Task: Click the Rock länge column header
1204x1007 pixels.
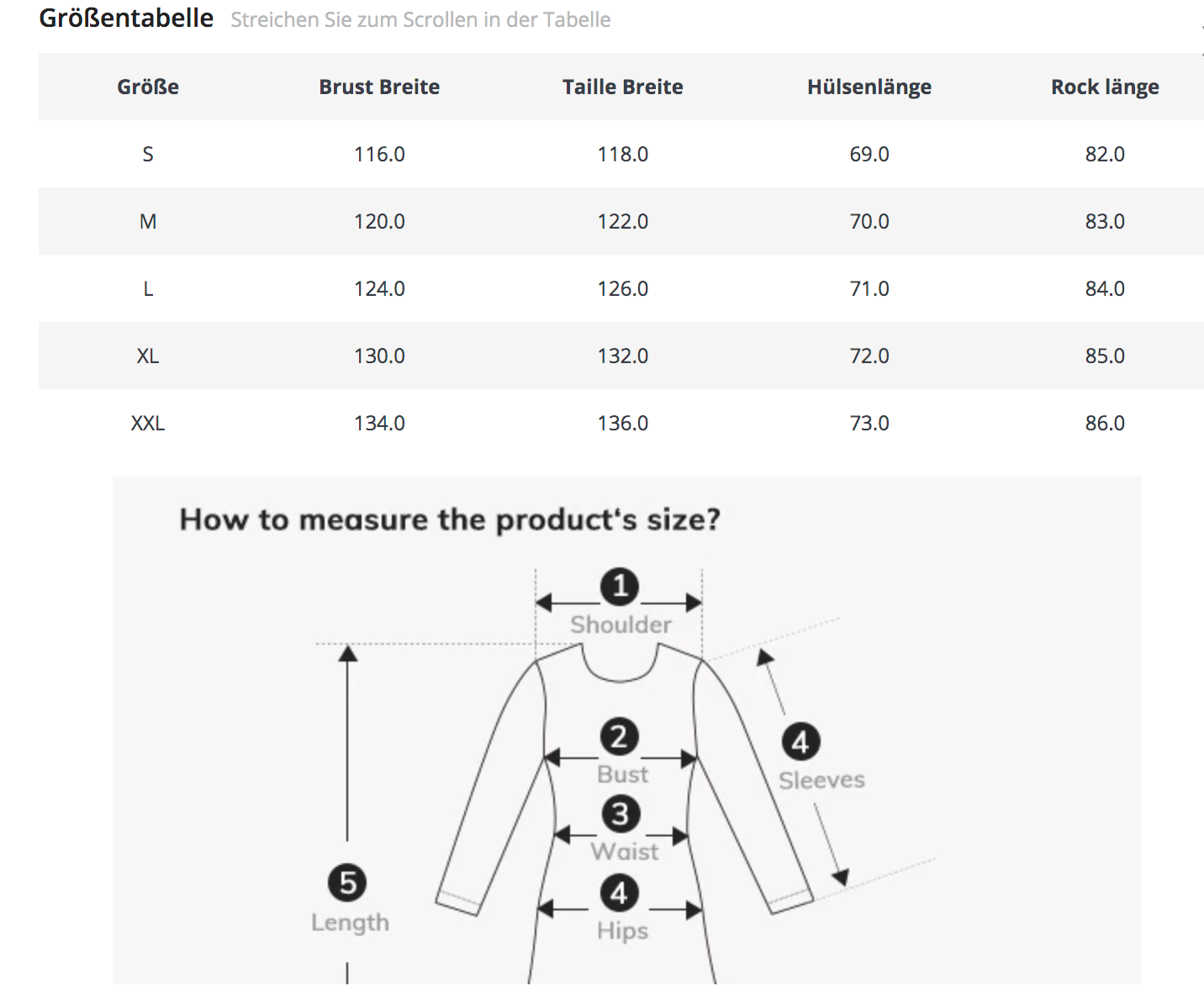Action: click(x=1104, y=87)
